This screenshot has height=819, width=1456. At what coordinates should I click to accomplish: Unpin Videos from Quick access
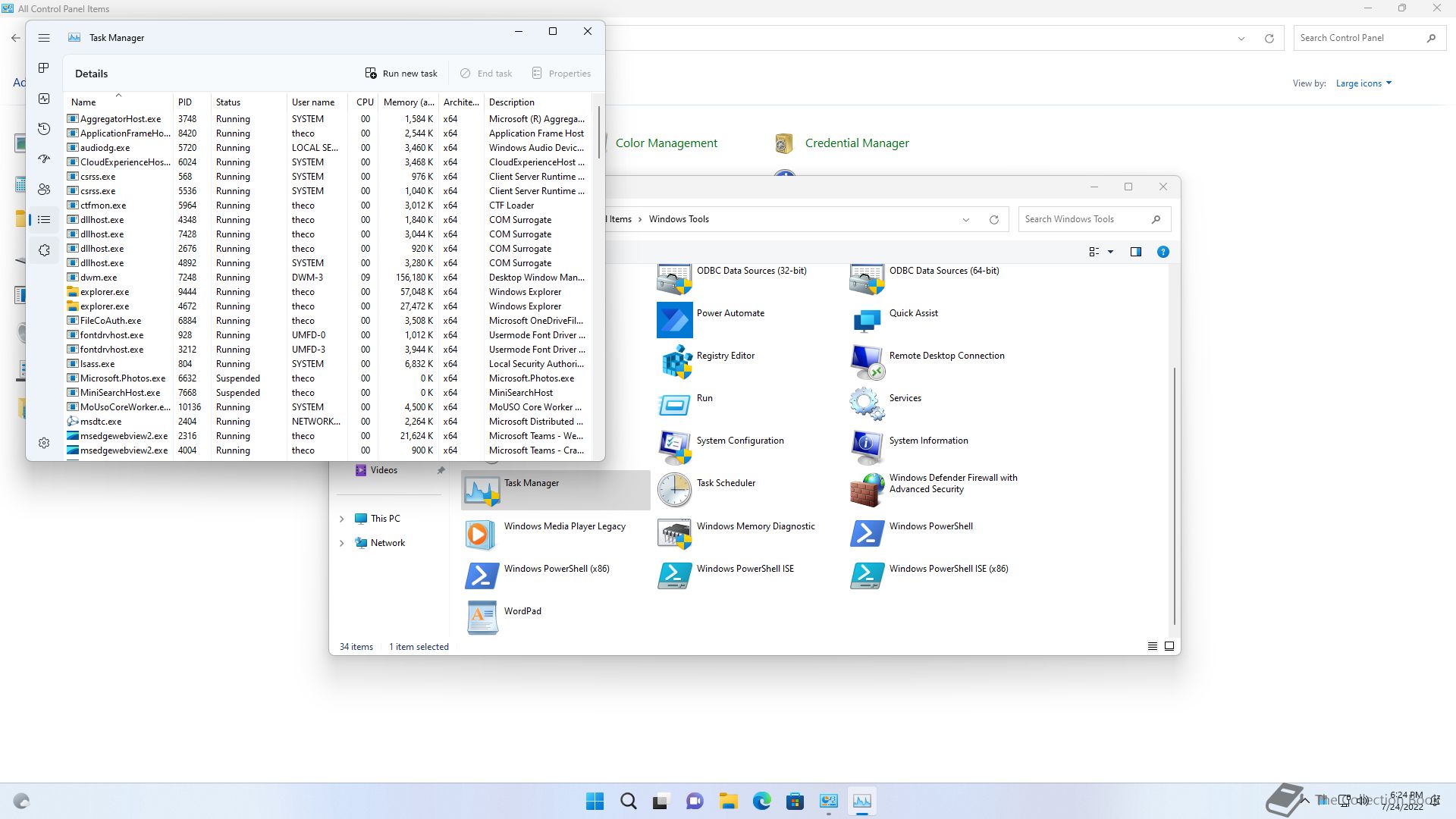pos(441,470)
